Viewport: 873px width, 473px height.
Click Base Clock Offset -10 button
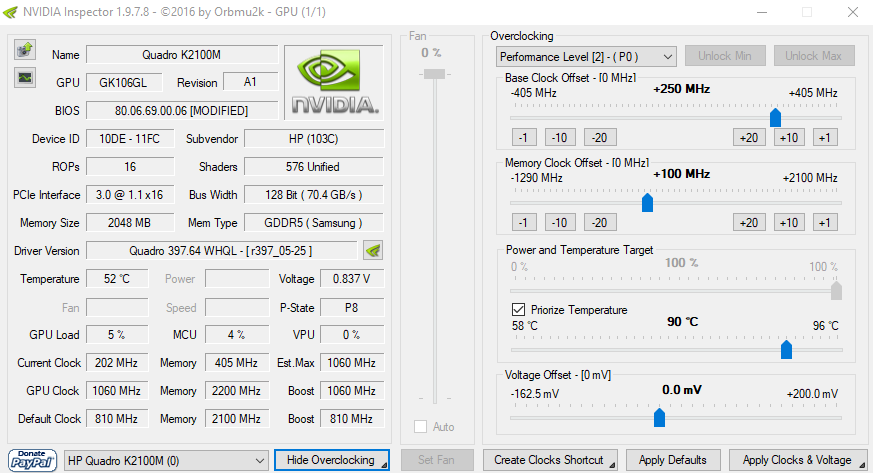pyautogui.click(x=560, y=137)
